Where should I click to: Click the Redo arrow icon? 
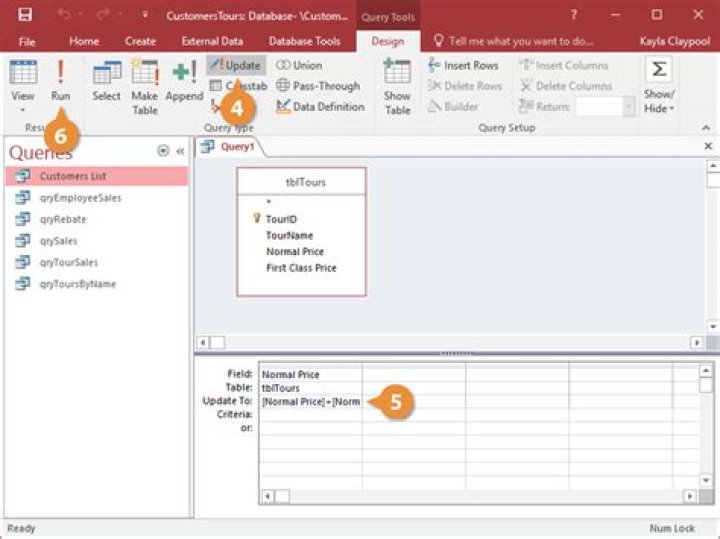(x=103, y=15)
